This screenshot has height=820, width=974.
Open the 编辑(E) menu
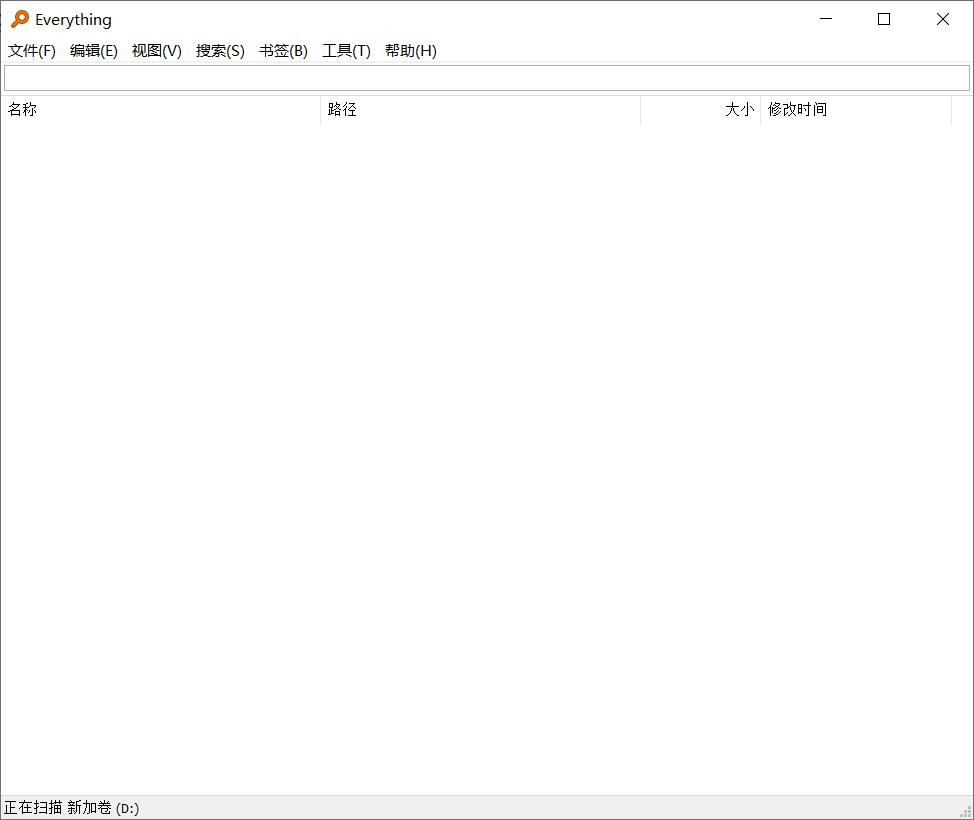click(94, 50)
